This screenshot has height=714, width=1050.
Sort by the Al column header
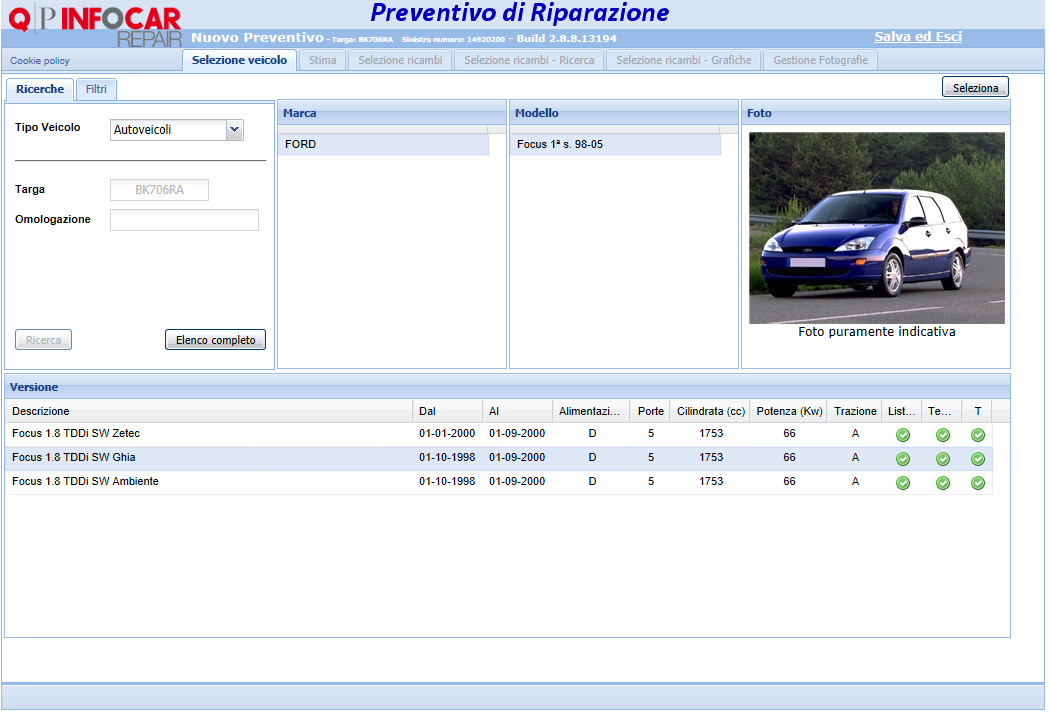pos(518,411)
